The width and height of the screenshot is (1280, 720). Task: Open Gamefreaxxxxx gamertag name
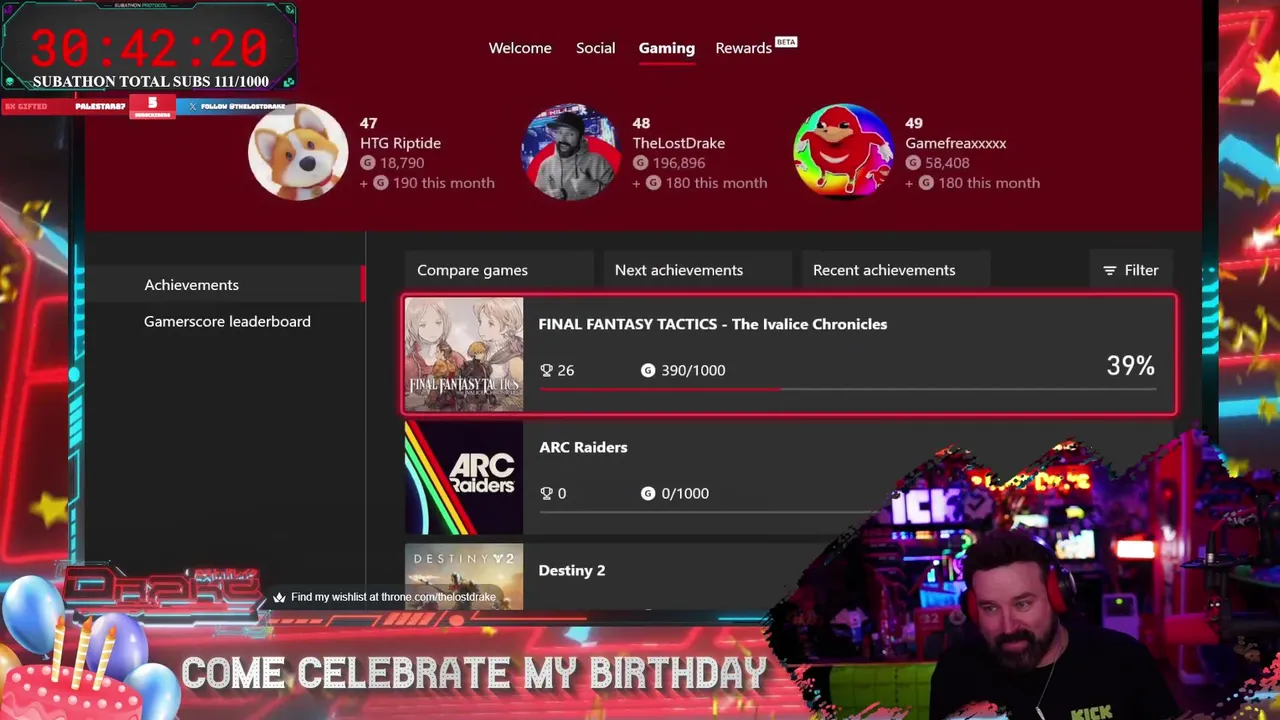tap(955, 143)
